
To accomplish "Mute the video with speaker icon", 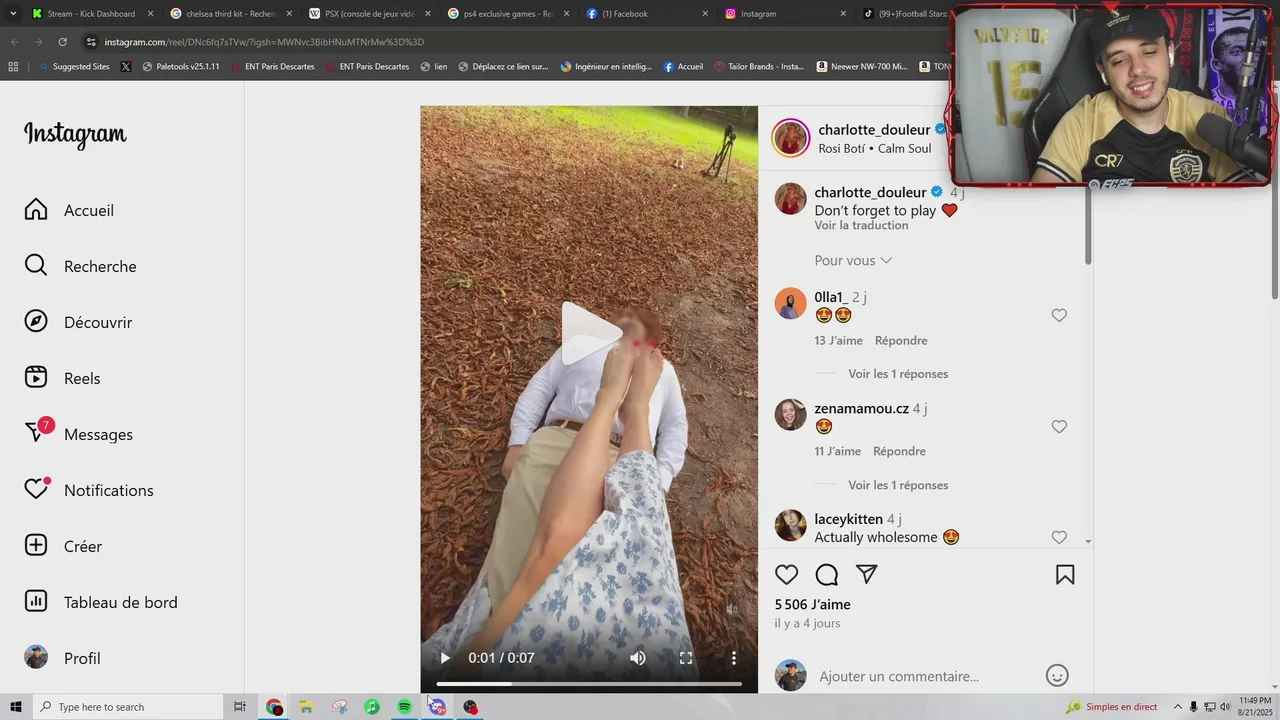I will [x=638, y=658].
